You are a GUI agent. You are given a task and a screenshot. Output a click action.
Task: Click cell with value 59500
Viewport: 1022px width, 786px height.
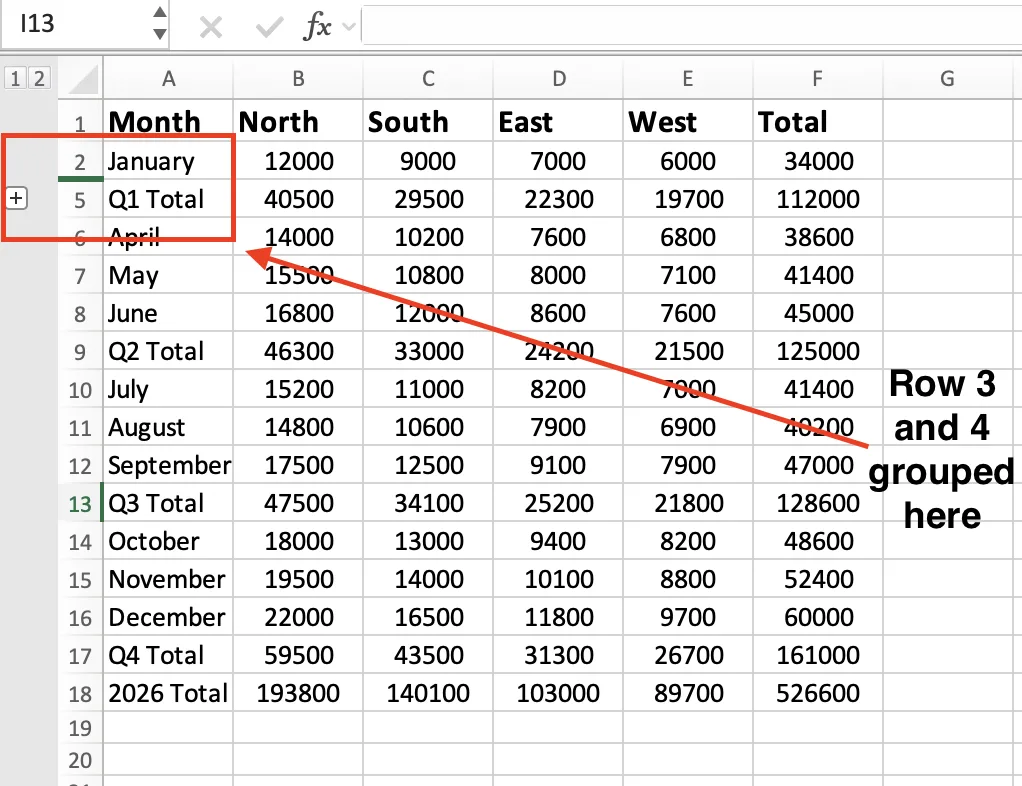298,655
